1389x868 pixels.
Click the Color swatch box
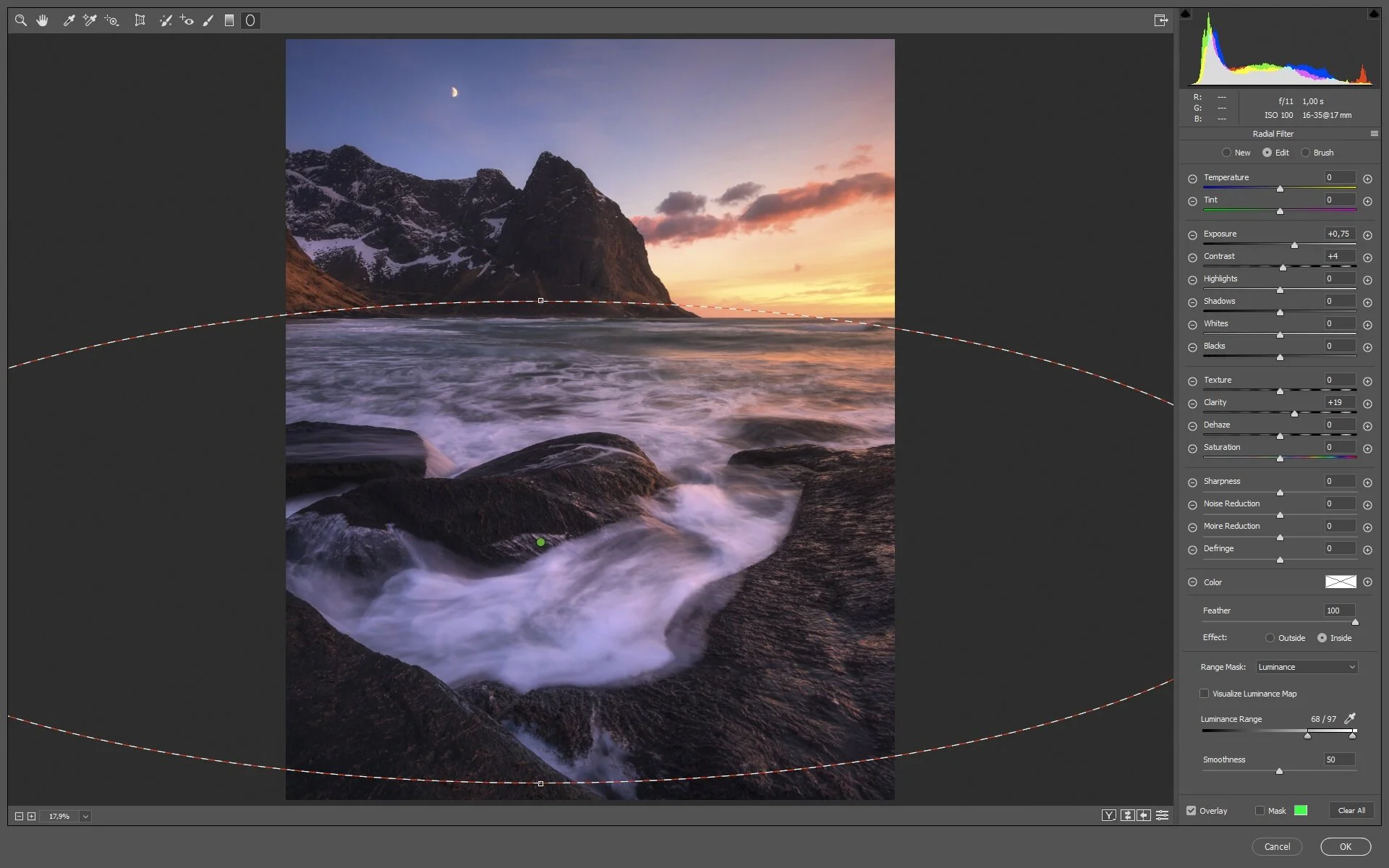(x=1340, y=582)
